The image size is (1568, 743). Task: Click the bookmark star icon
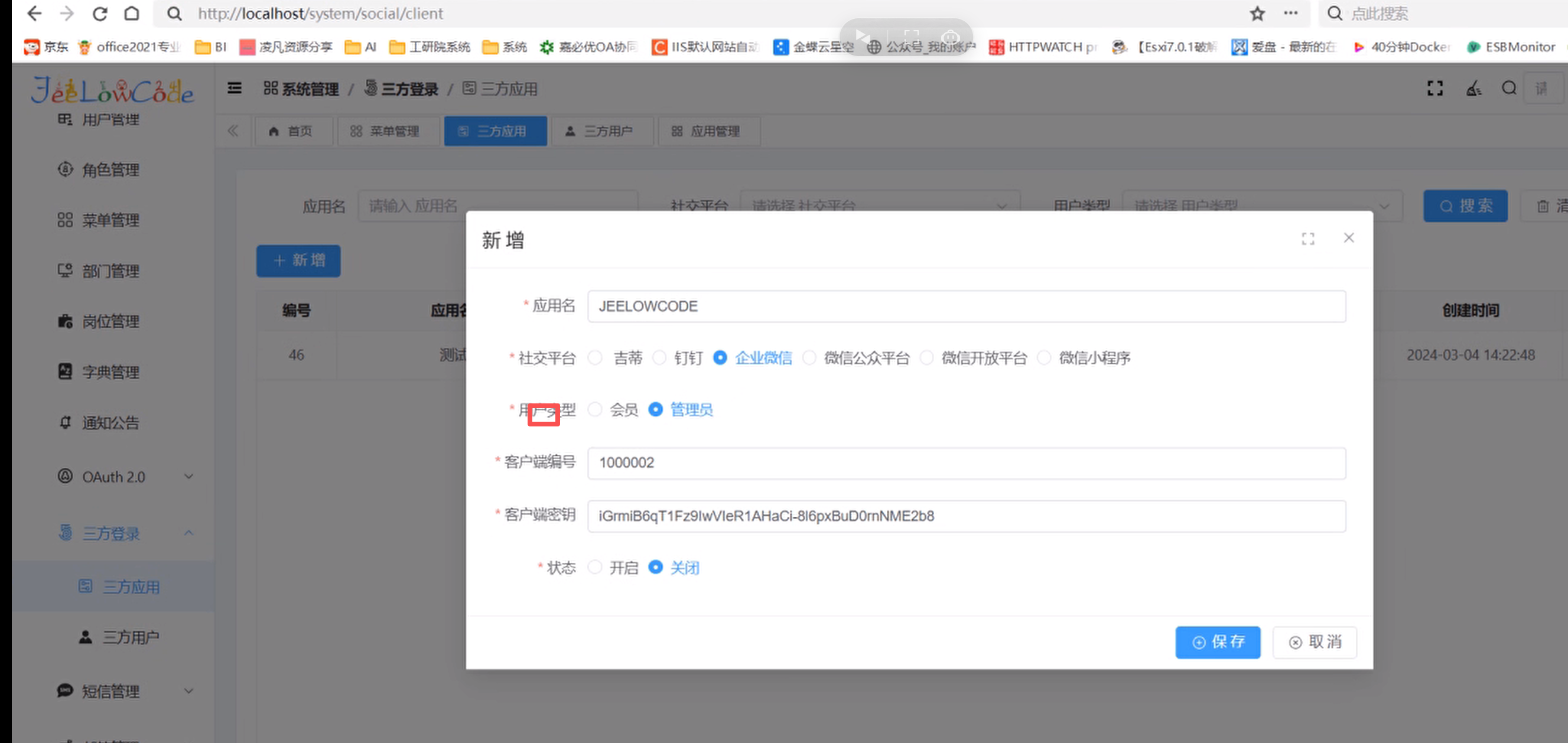click(1257, 14)
